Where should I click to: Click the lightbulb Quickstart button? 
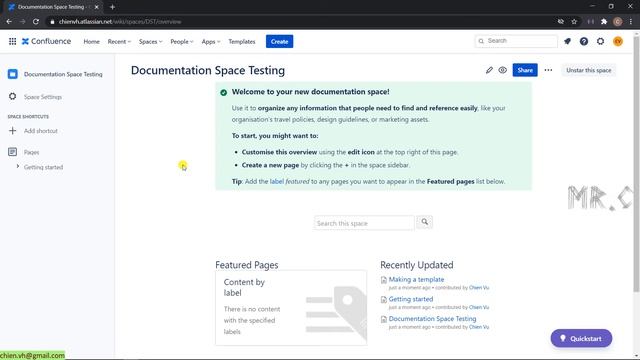(x=581, y=338)
